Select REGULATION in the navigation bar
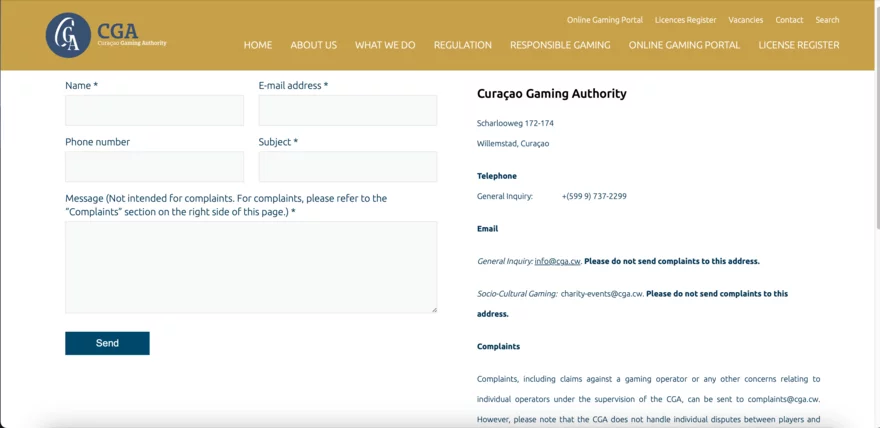Screen dimensions: 880x428 [462, 45]
